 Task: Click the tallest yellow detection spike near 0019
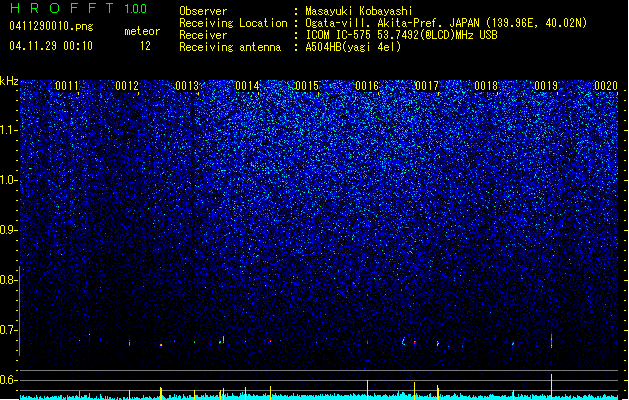(x=552, y=387)
